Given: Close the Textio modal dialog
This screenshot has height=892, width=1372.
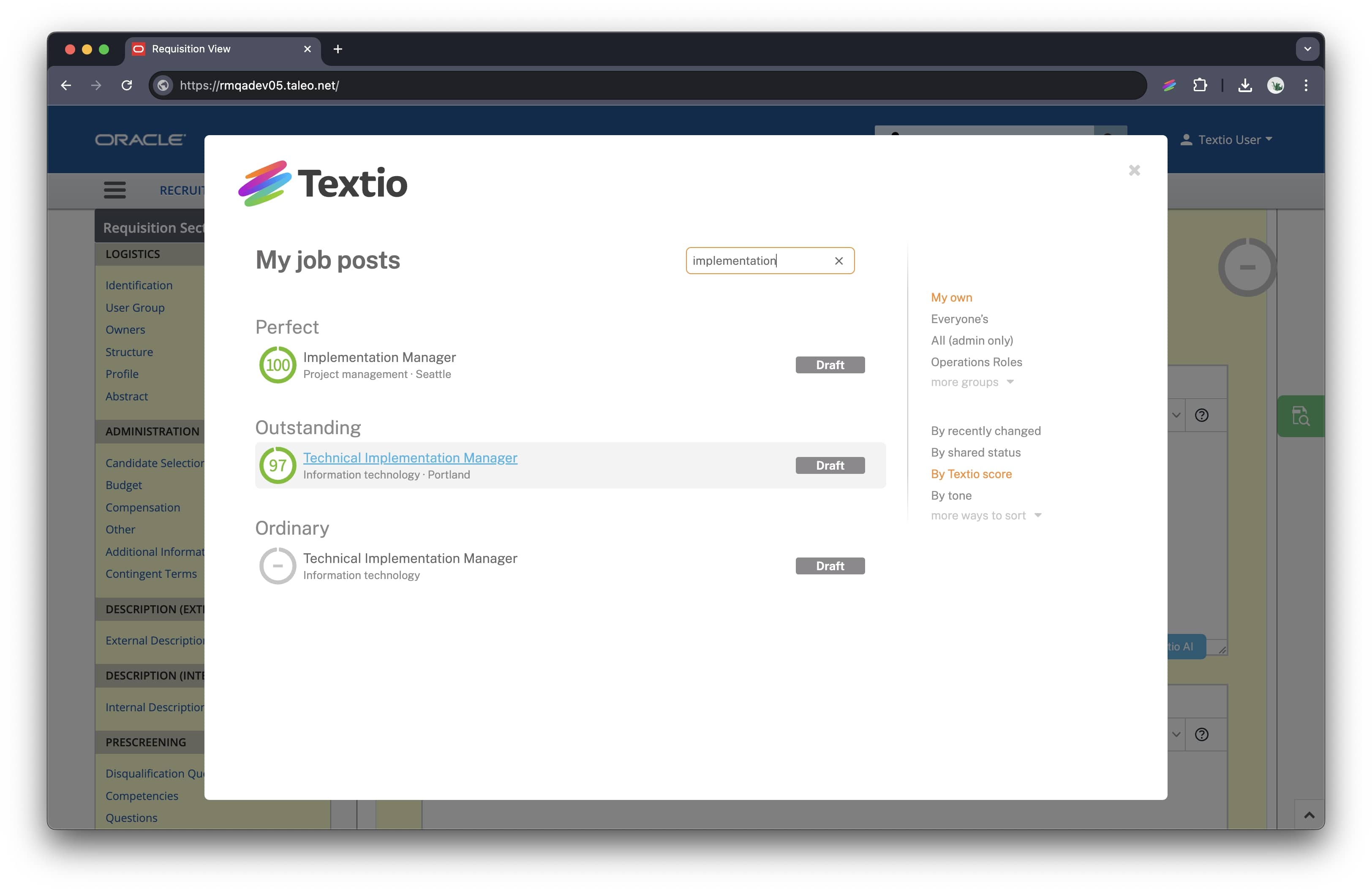Looking at the screenshot, I should coord(1134,171).
